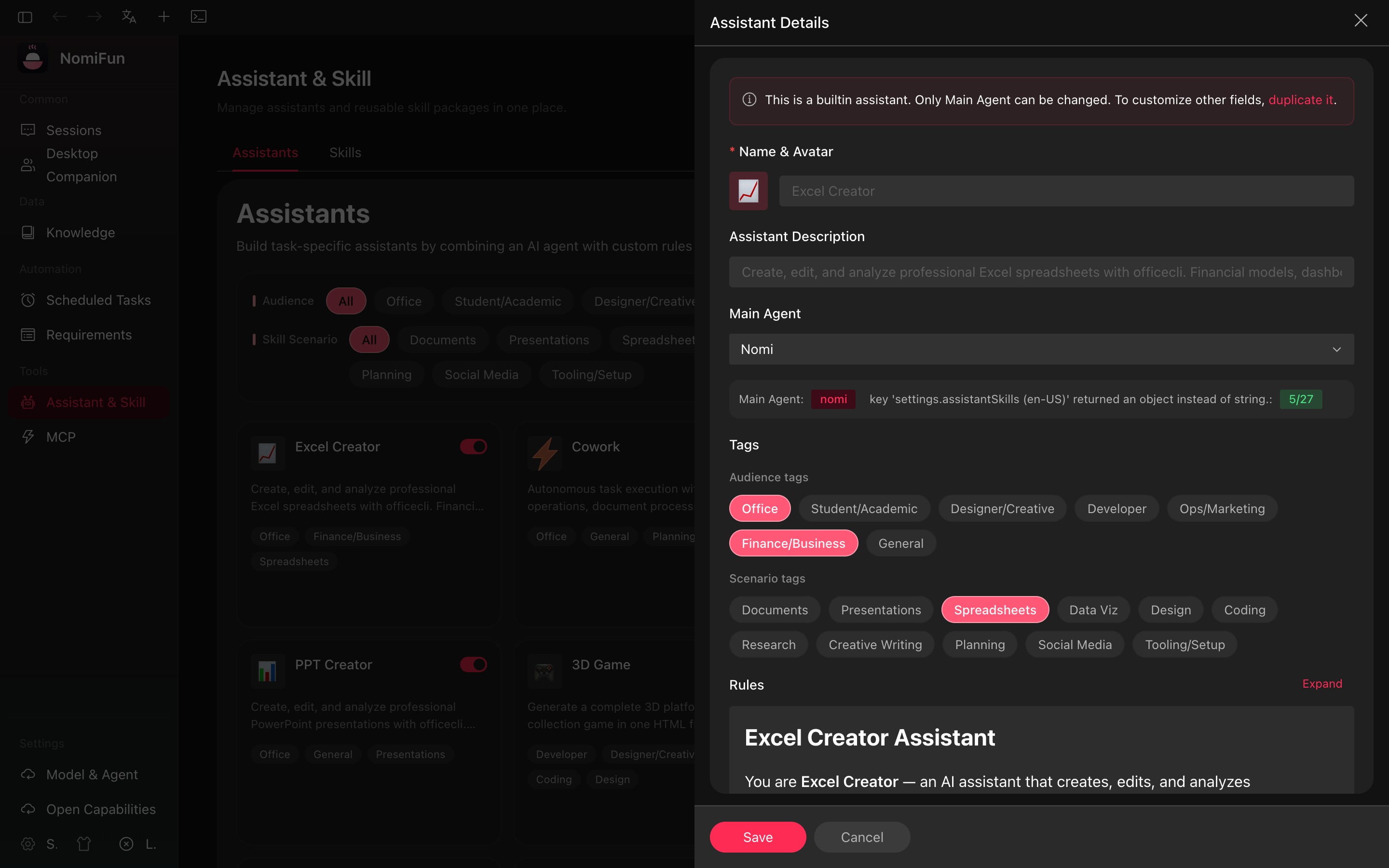Select the All audience filter

click(346, 301)
